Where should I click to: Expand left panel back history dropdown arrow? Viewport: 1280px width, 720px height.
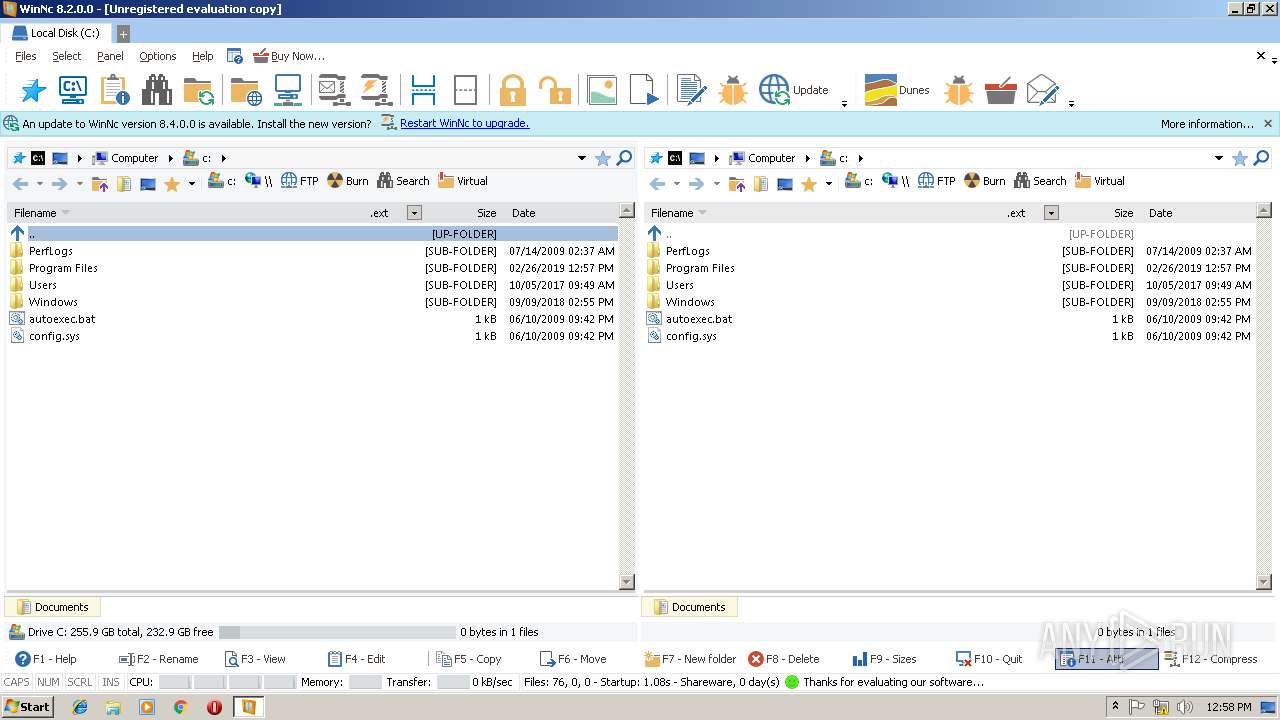pos(40,184)
